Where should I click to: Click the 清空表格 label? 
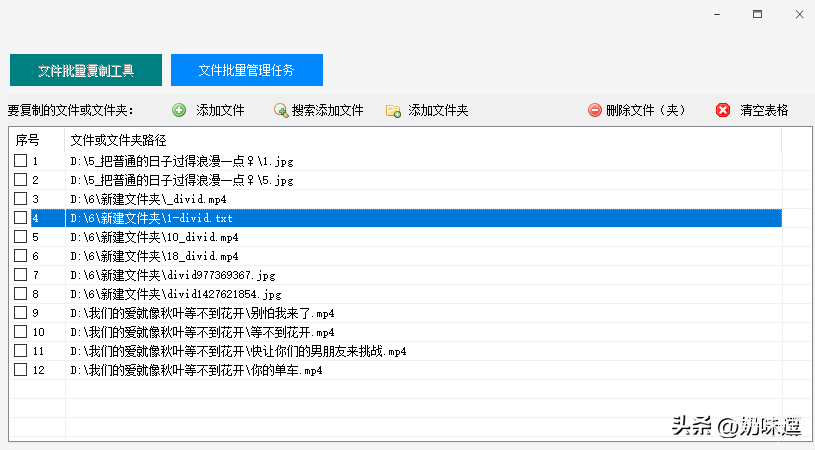pos(764,110)
